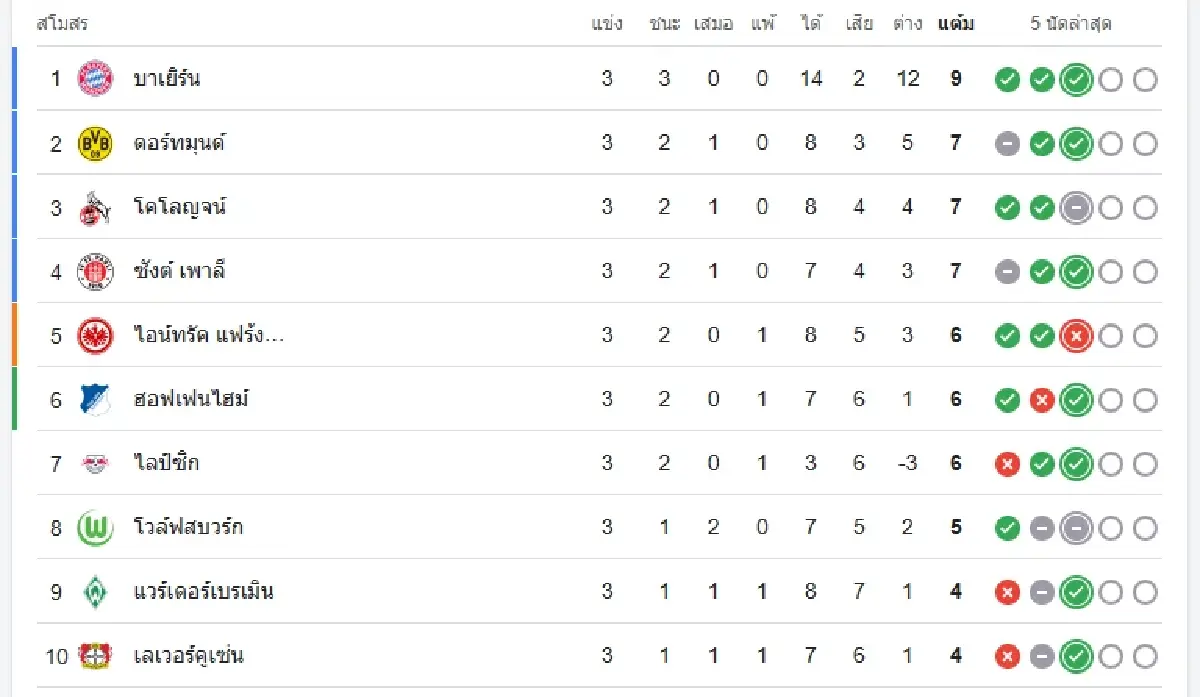Image resolution: width=1200 pixels, height=697 pixels.
Task: Click Köln's highlighted grey draw icon
Action: [x=1075, y=208]
